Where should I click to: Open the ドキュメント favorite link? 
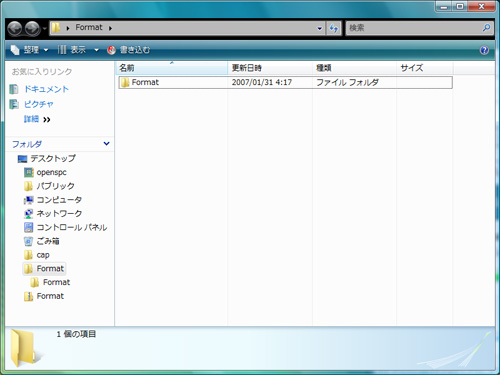tap(46, 89)
